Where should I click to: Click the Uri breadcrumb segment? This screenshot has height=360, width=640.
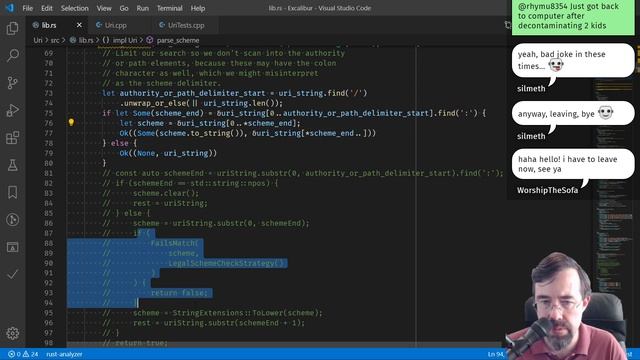(38, 40)
